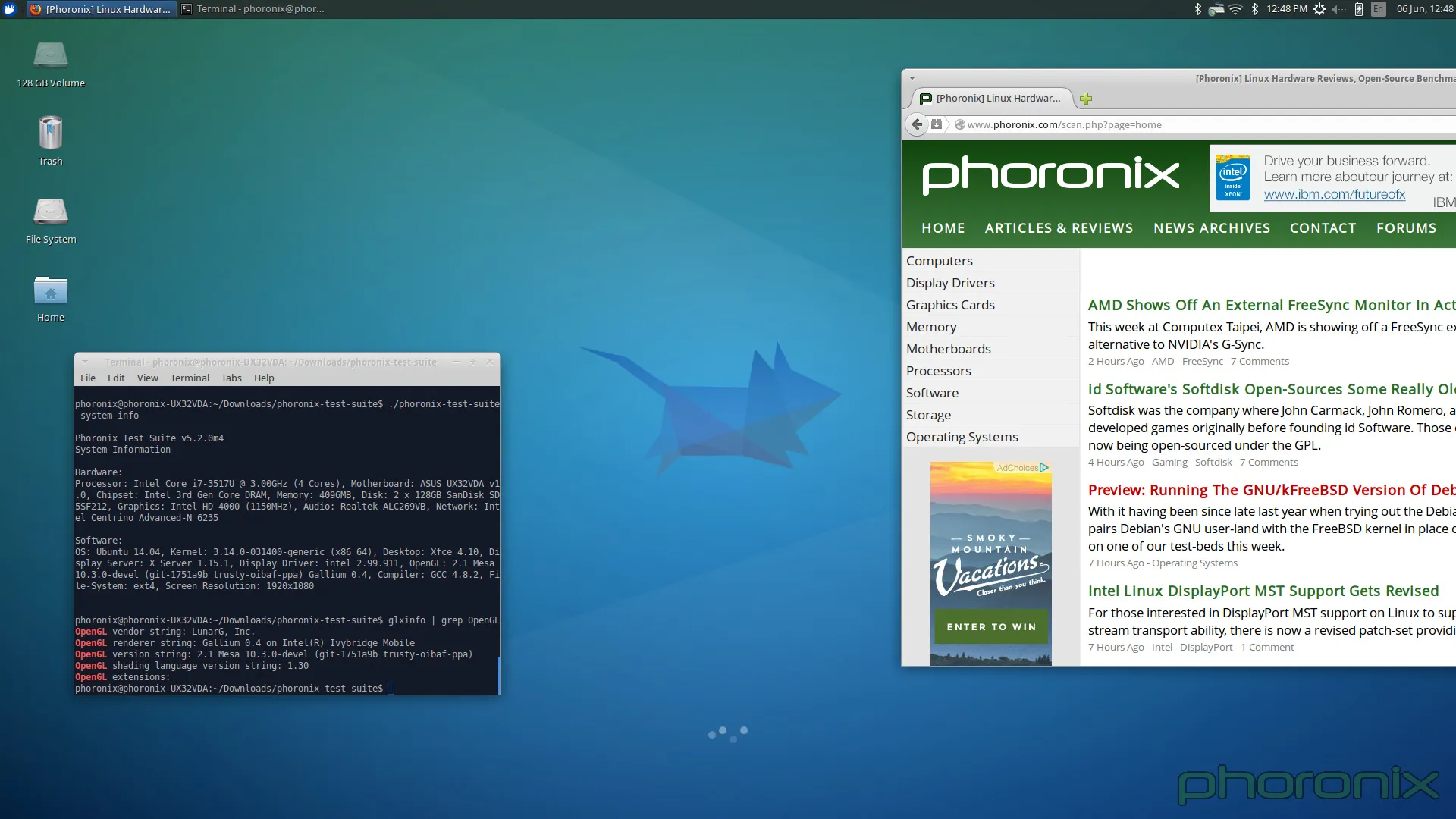Image resolution: width=1456 pixels, height=819 pixels.
Task: Select Processors category in sidebar
Action: click(991, 371)
